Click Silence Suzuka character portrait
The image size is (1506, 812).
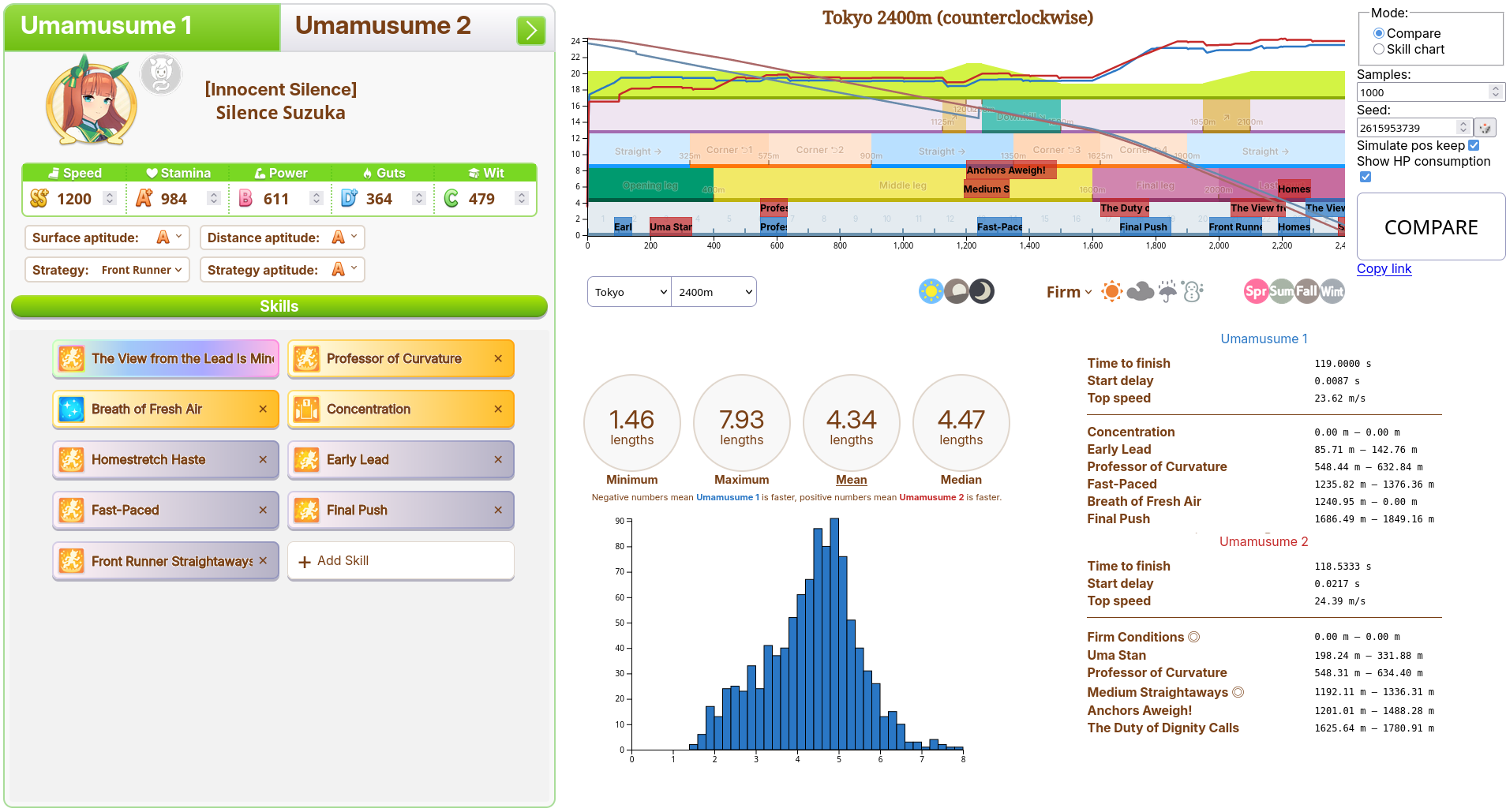[92, 100]
